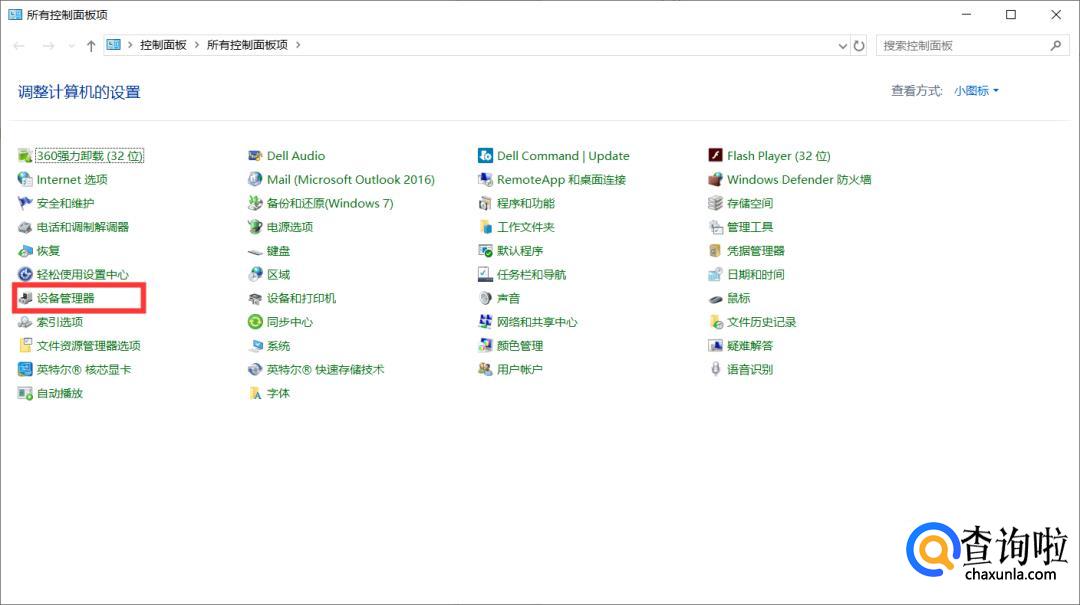Viewport: 1080px width, 605px height.
Task: Open the 字体 link
Action: 278,393
